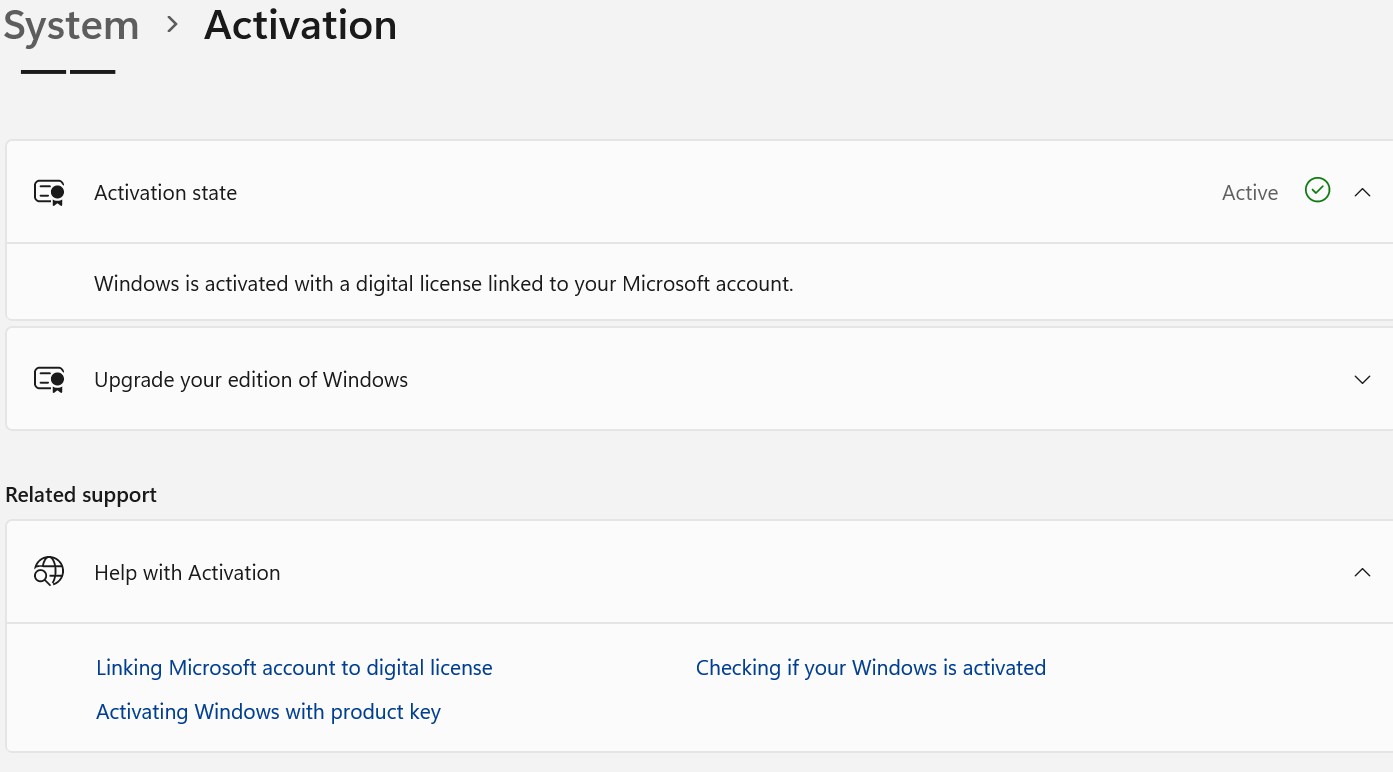Expand the Upgrade your edition of Windows section

[x=1362, y=379]
